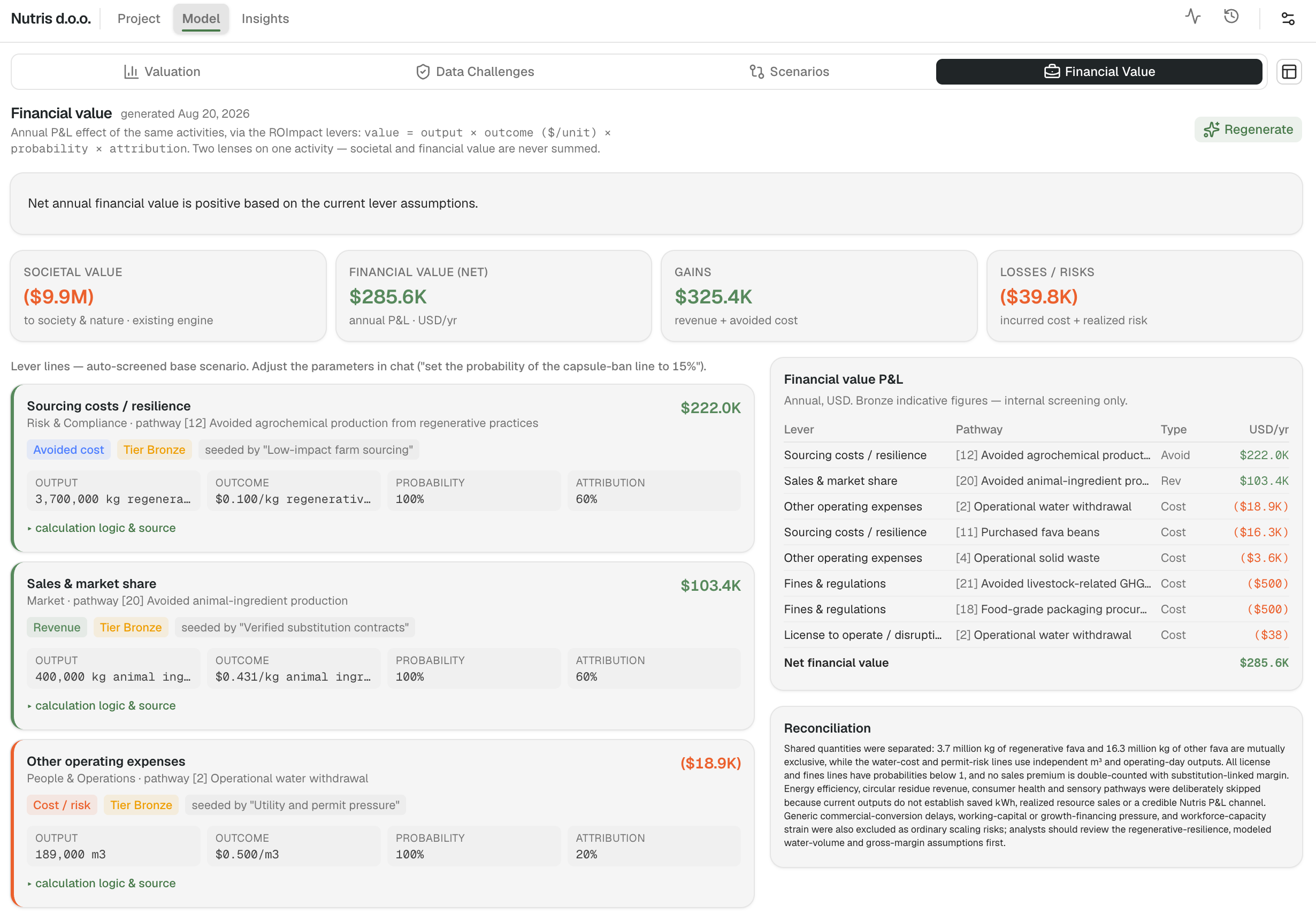Click the $0.500/m3 outcome field
The height and width of the screenshot is (914, 1316).
pos(294,846)
